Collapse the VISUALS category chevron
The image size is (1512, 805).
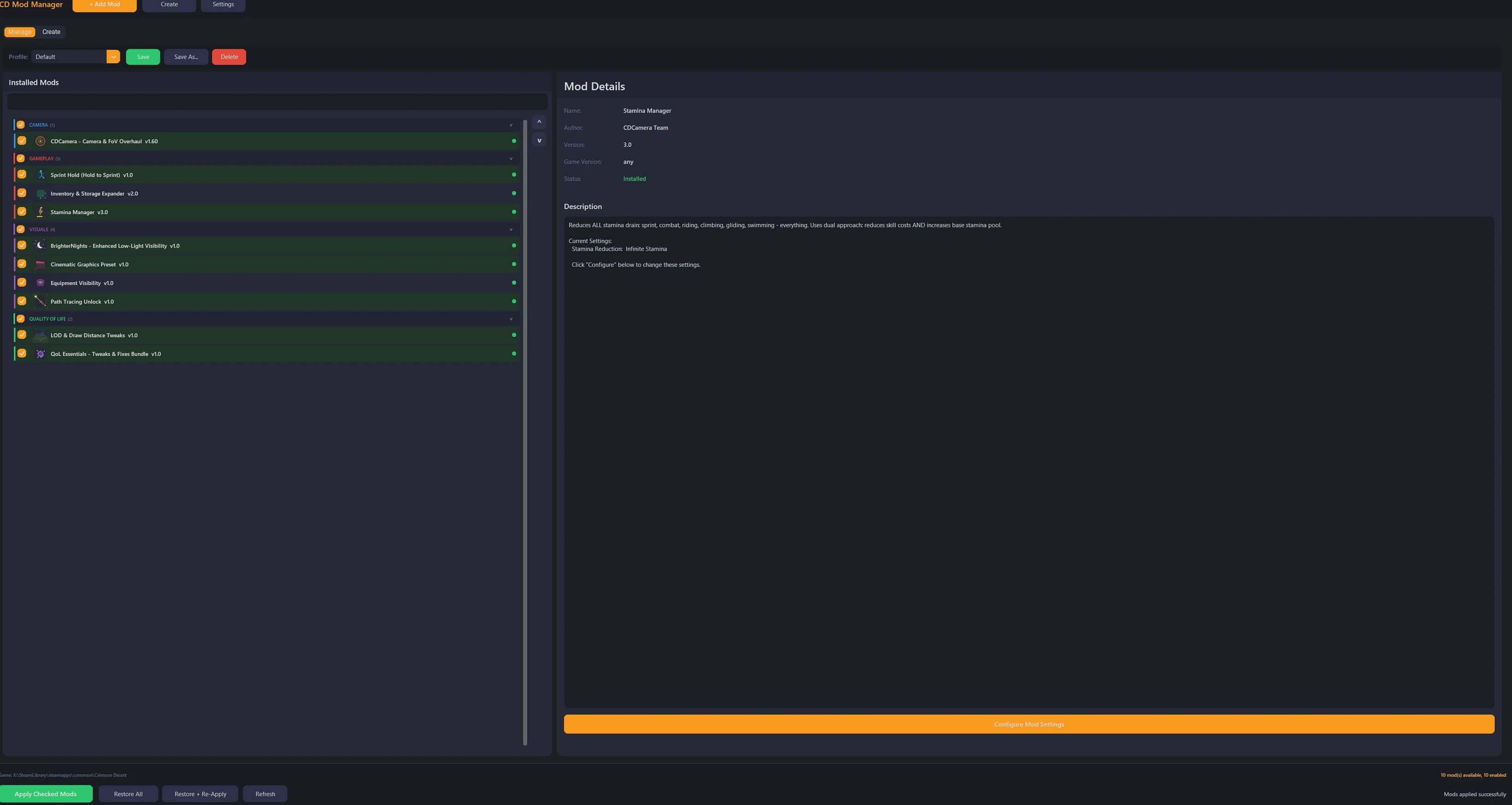pos(511,229)
